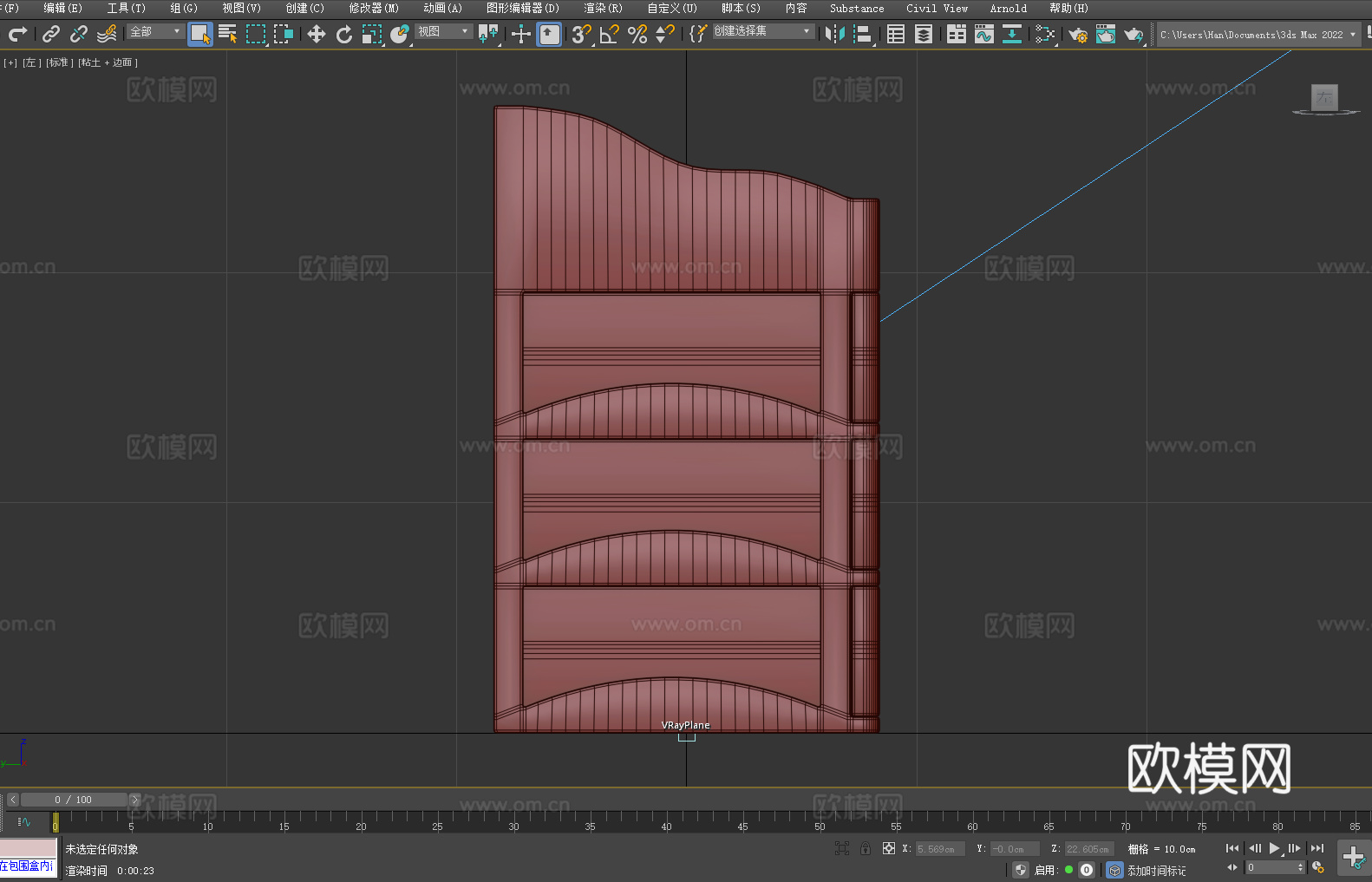Click the Set Key large plus button
1372x882 pixels.
(x=1354, y=858)
